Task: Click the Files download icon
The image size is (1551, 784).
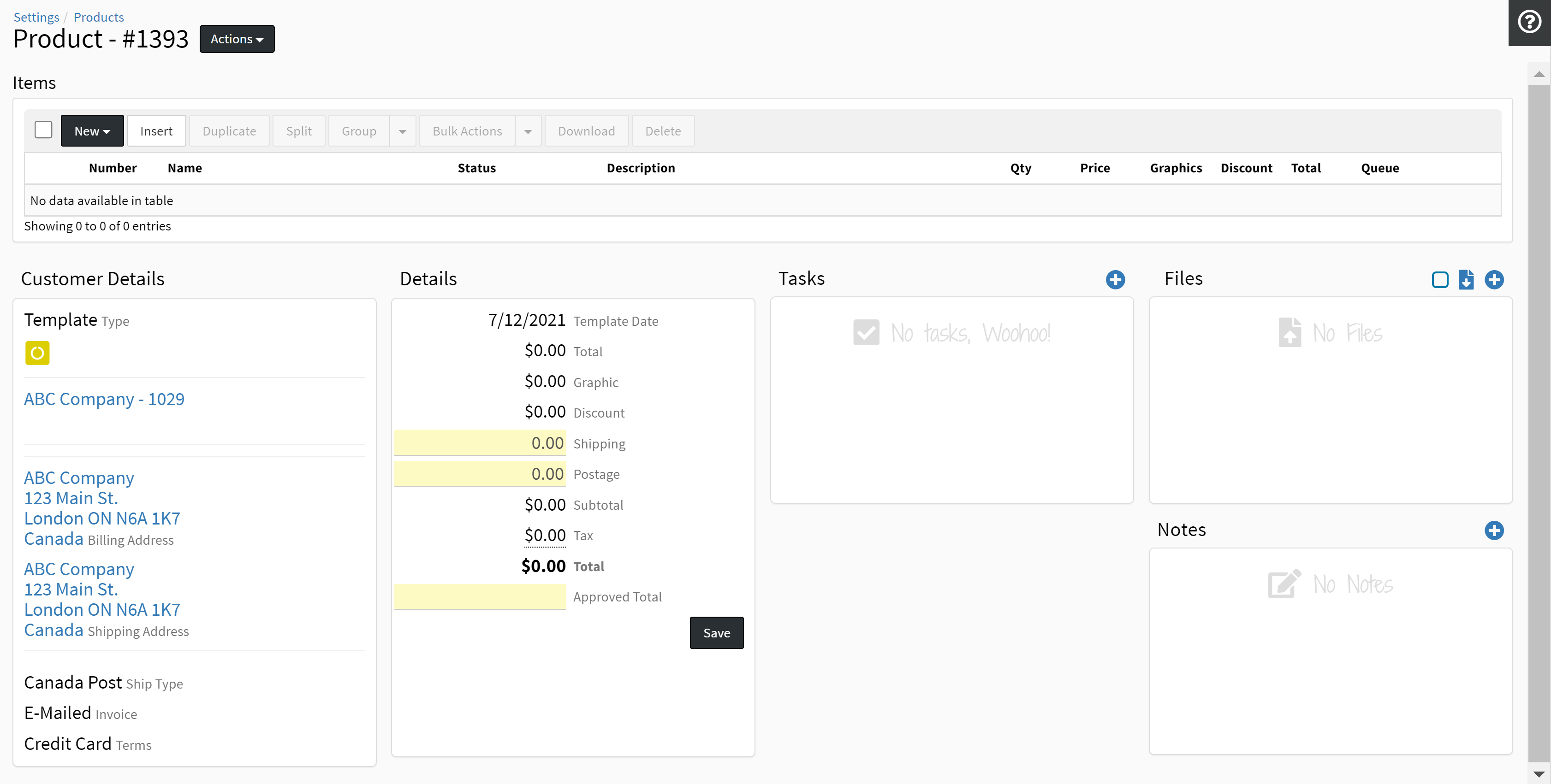Action: (1466, 279)
